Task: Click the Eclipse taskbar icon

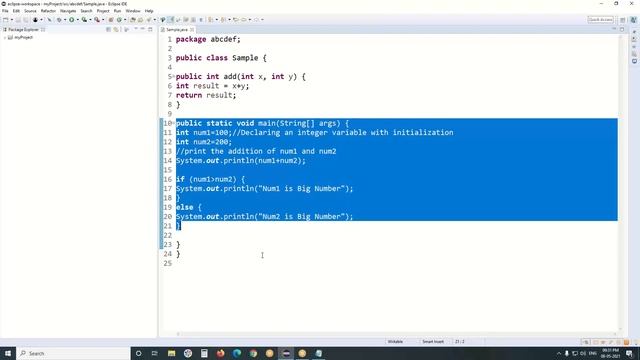Action: point(286,353)
